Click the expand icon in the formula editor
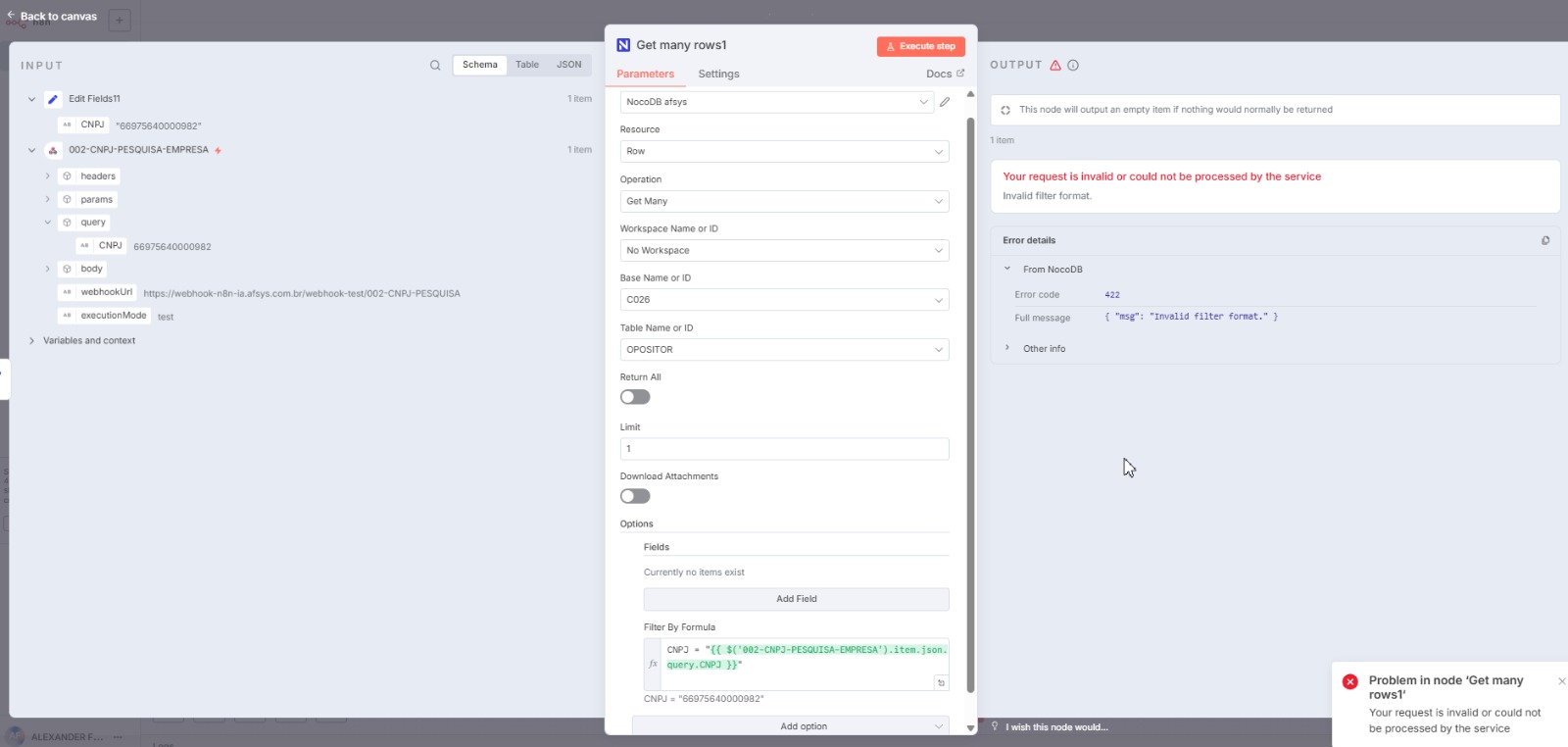The width and height of the screenshot is (1568, 747). click(x=941, y=682)
